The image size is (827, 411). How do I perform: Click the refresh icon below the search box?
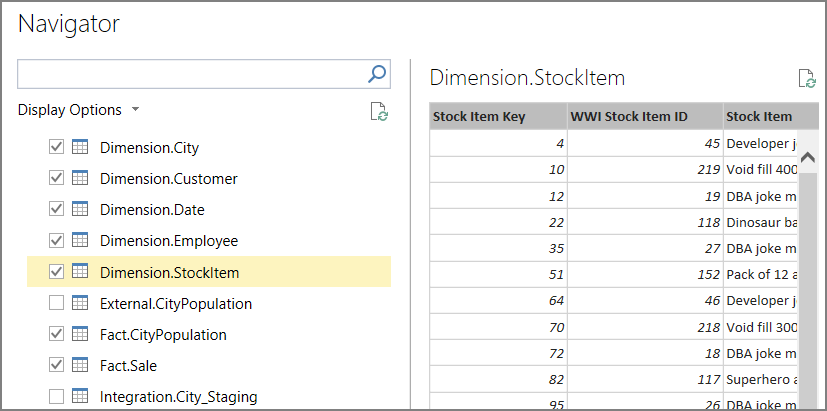pyautogui.click(x=379, y=112)
